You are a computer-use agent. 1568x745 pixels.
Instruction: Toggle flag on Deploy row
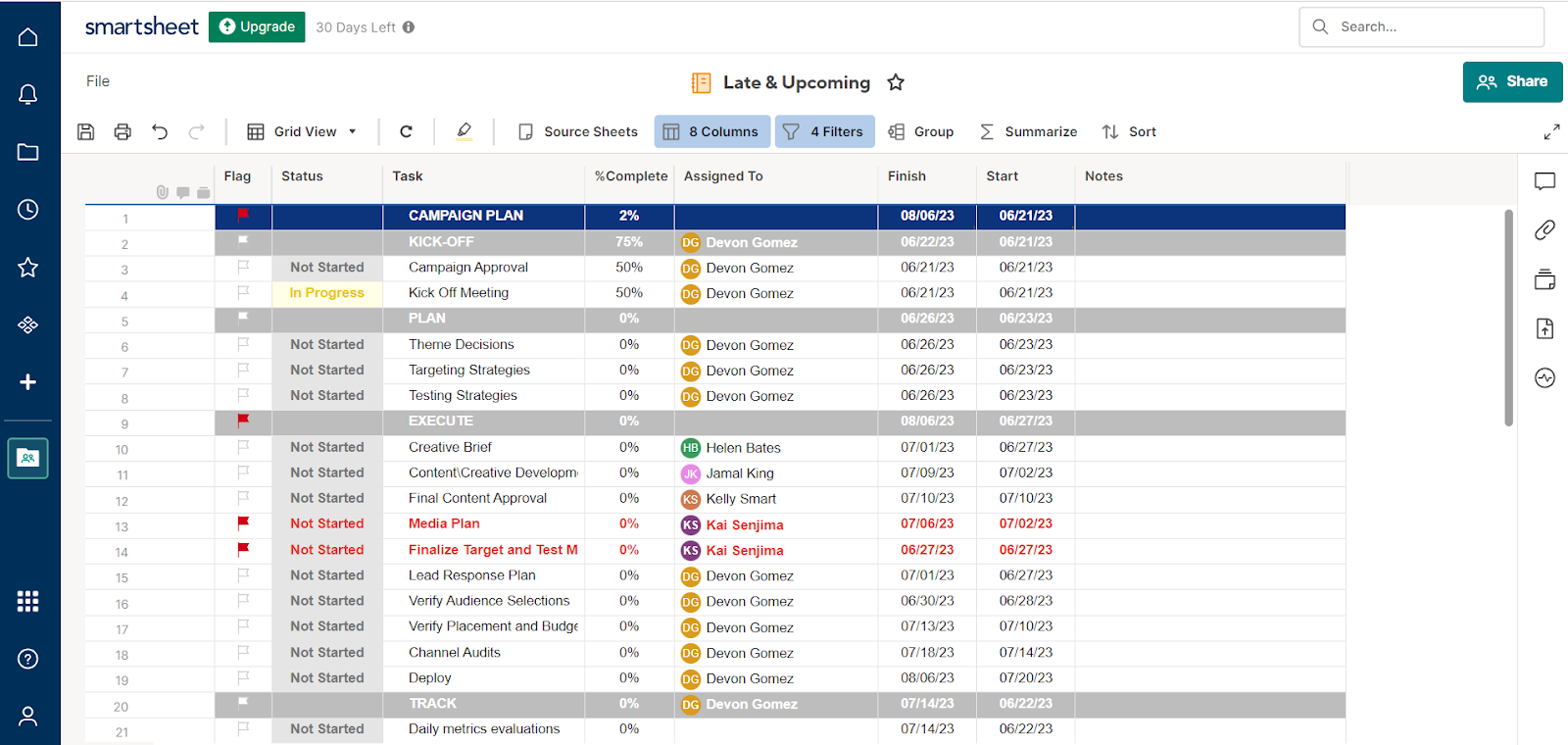(243, 677)
